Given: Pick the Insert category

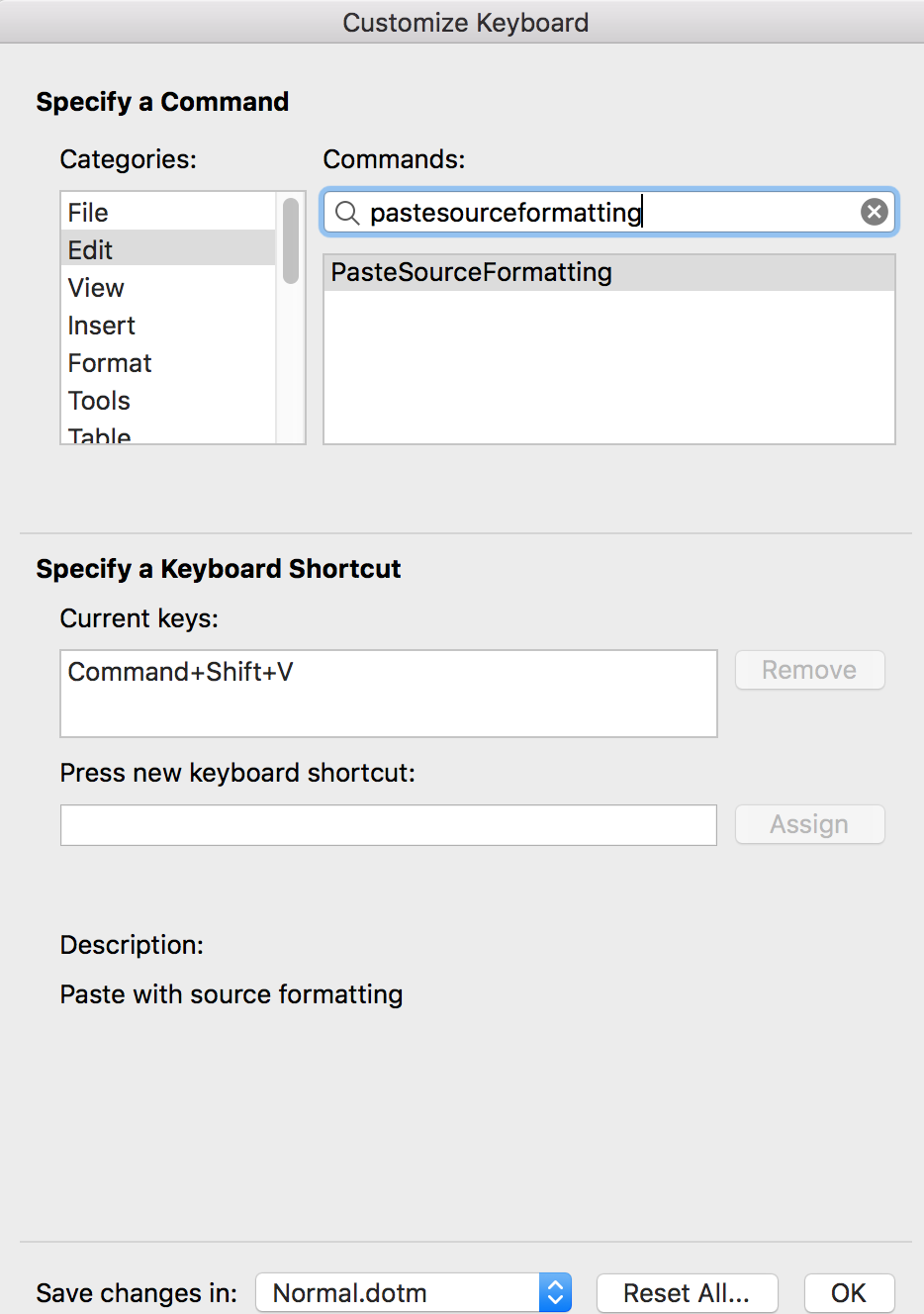Looking at the screenshot, I should pos(102,326).
